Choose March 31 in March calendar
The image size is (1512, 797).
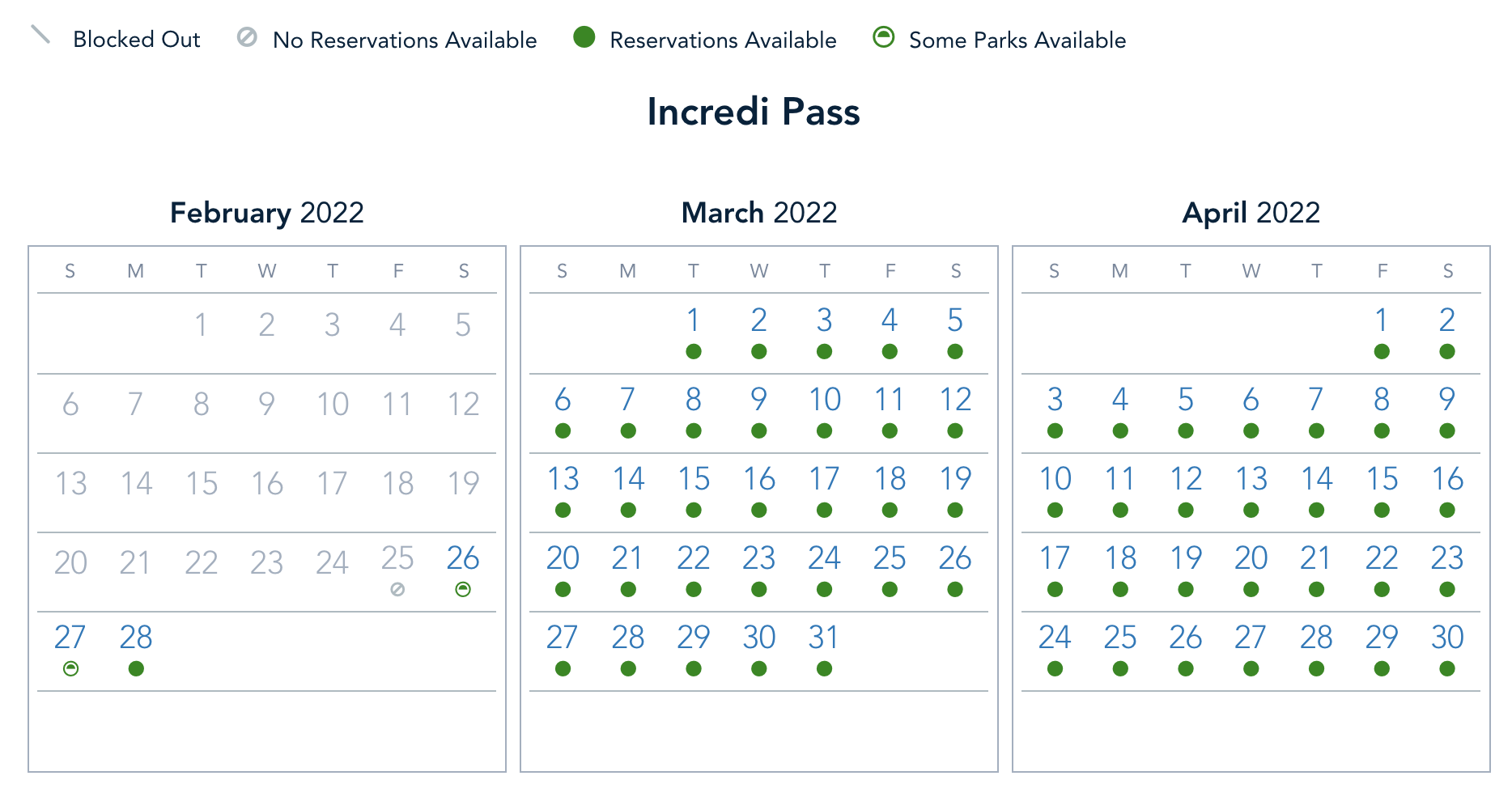[824, 638]
